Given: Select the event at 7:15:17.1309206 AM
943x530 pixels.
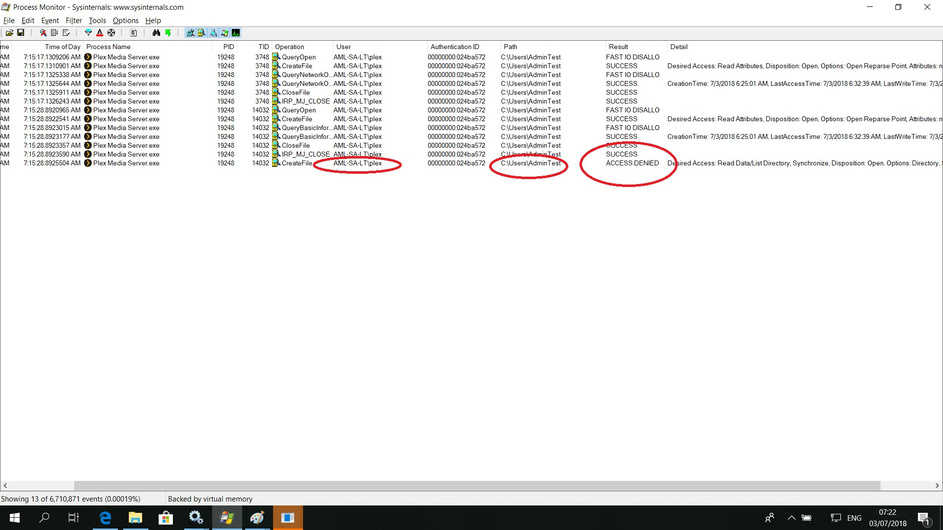Looking at the screenshot, I should pyautogui.click(x=471, y=57).
